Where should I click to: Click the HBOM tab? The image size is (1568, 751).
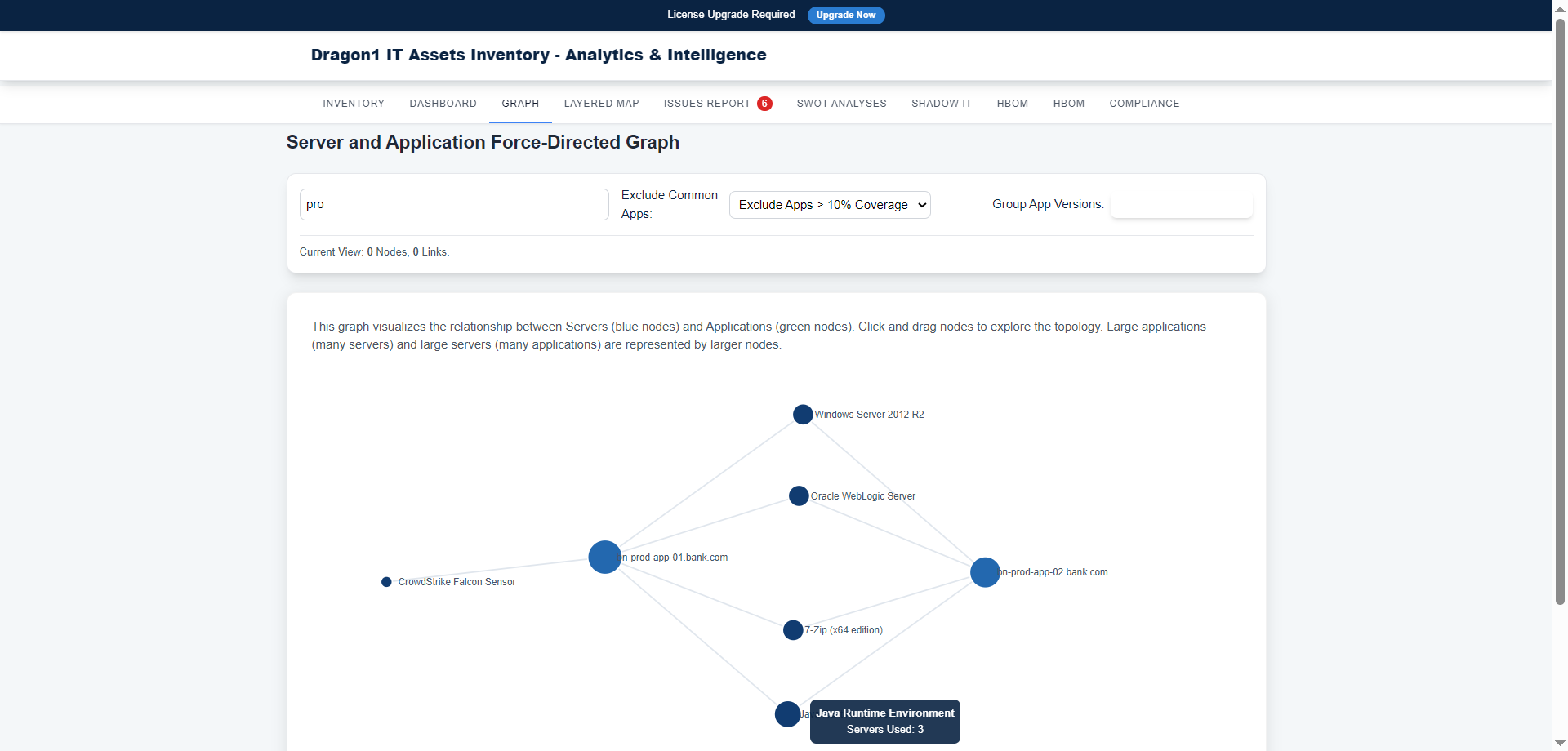pyautogui.click(x=1013, y=103)
